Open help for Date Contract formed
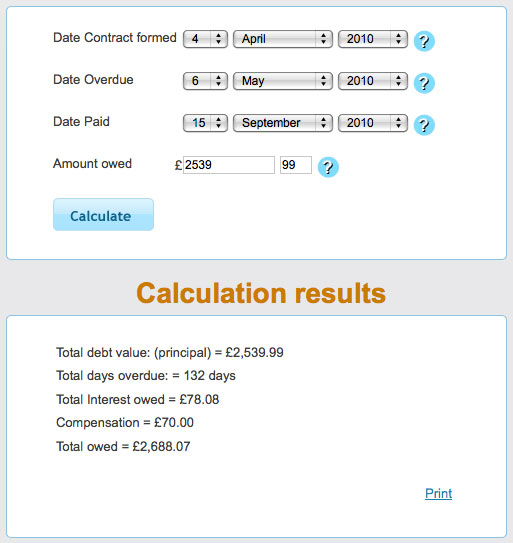This screenshot has height=543, width=513. (x=424, y=41)
